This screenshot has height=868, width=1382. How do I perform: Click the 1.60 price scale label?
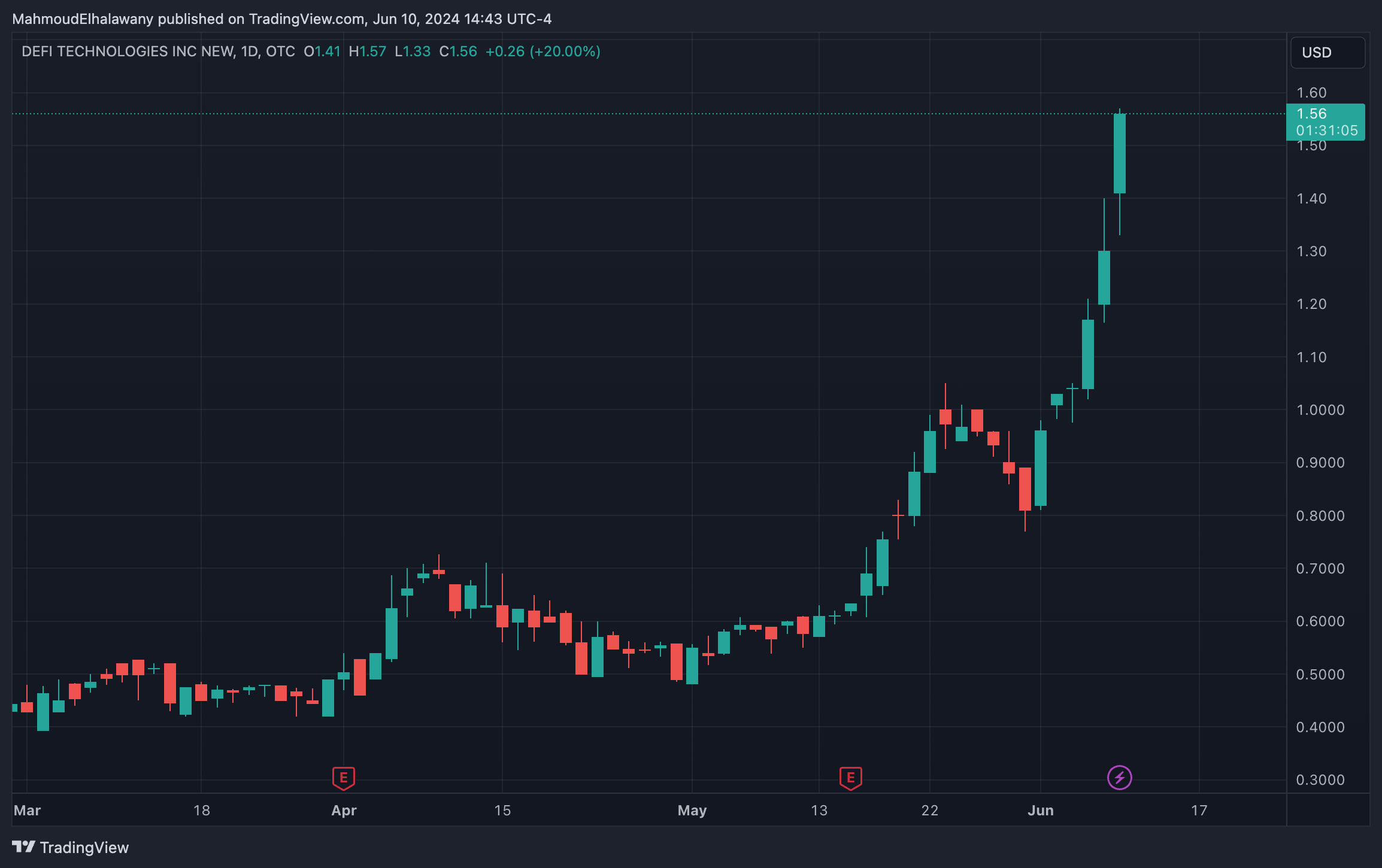[x=1311, y=93]
